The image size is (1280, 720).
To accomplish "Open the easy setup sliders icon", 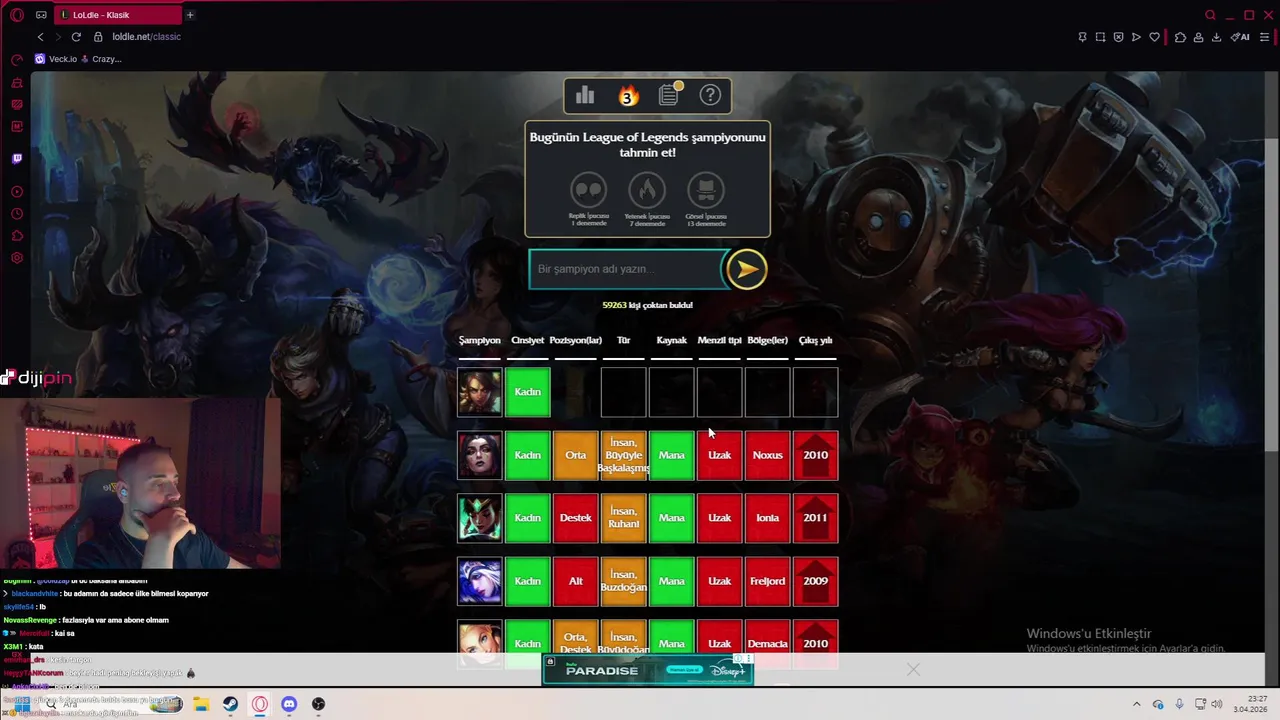I will (x=1264, y=37).
